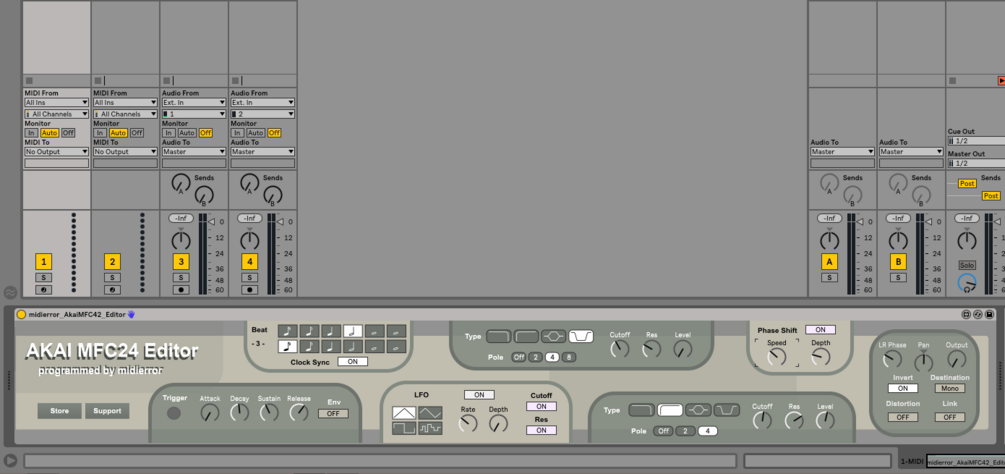Click track 3 clip stop square

pos(167,81)
